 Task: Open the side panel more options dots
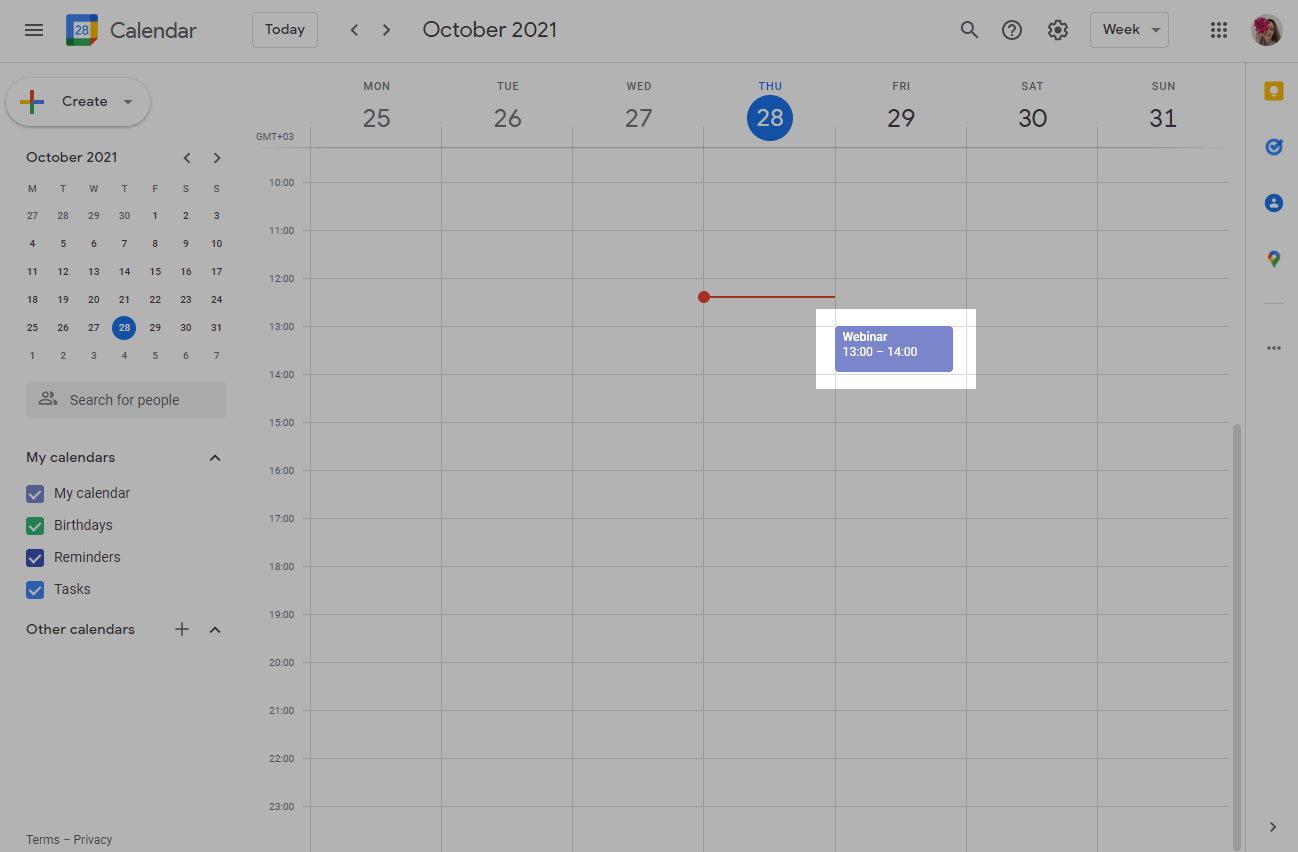coord(1274,348)
